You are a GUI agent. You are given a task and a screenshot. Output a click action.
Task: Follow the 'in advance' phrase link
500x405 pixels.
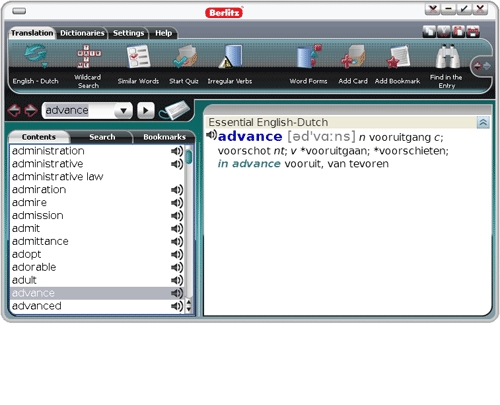click(249, 164)
